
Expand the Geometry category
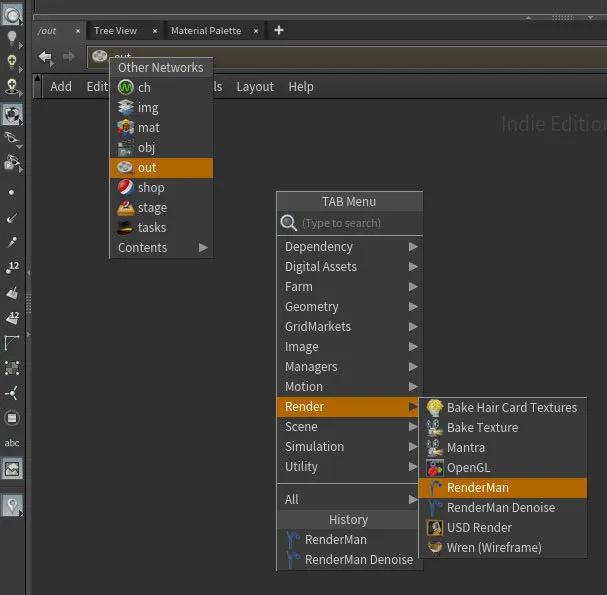pyautogui.click(x=349, y=307)
